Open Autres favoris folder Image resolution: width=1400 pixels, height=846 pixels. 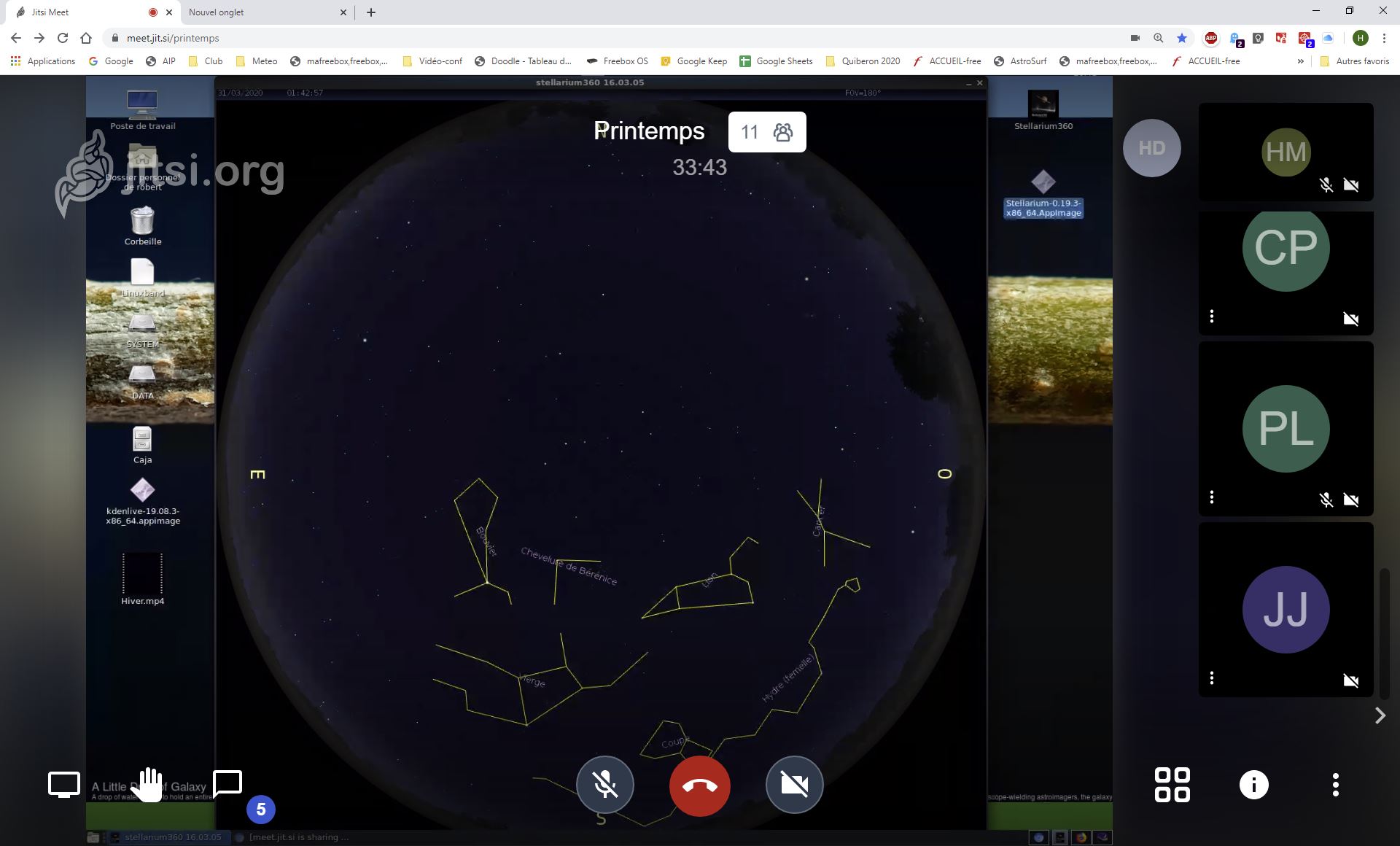coord(1355,61)
